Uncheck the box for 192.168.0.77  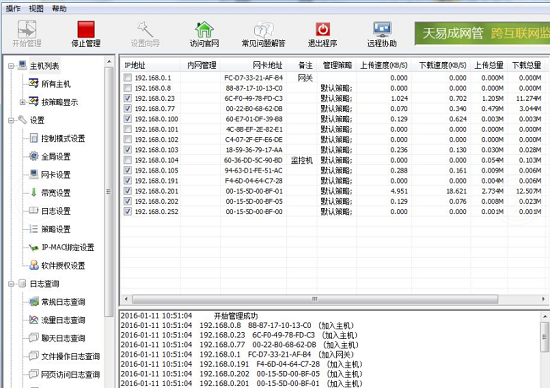pyautogui.click(x=128, y=108)
